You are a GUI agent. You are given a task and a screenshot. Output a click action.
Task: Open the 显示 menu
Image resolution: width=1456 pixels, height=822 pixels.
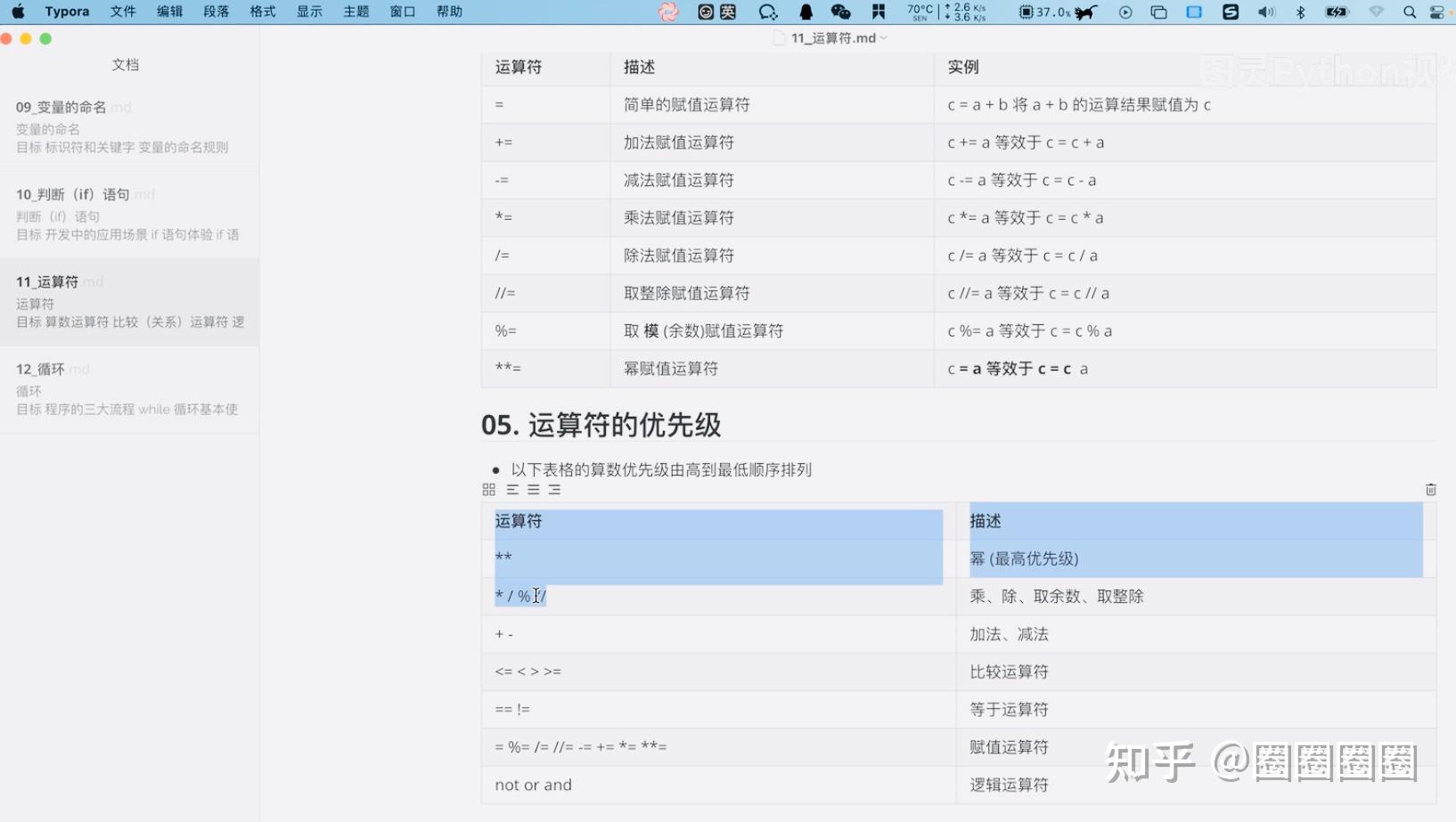point(308,12)
